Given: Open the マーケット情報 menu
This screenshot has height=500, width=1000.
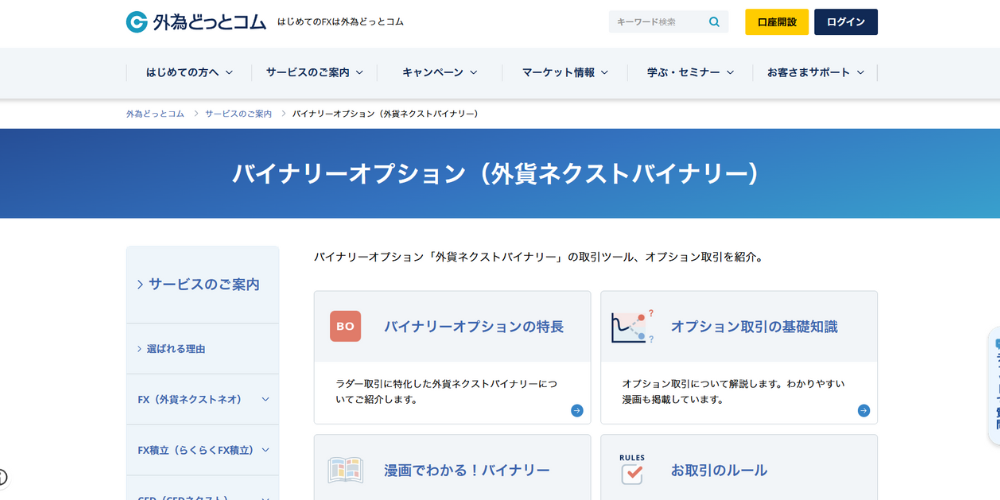Looking at the screenshot, I should (x=565, y=73).
